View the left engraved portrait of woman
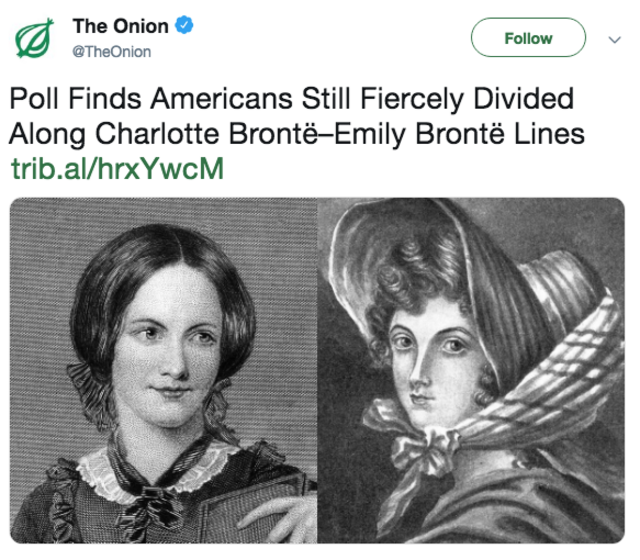640x560 pixels. (163, 371)
